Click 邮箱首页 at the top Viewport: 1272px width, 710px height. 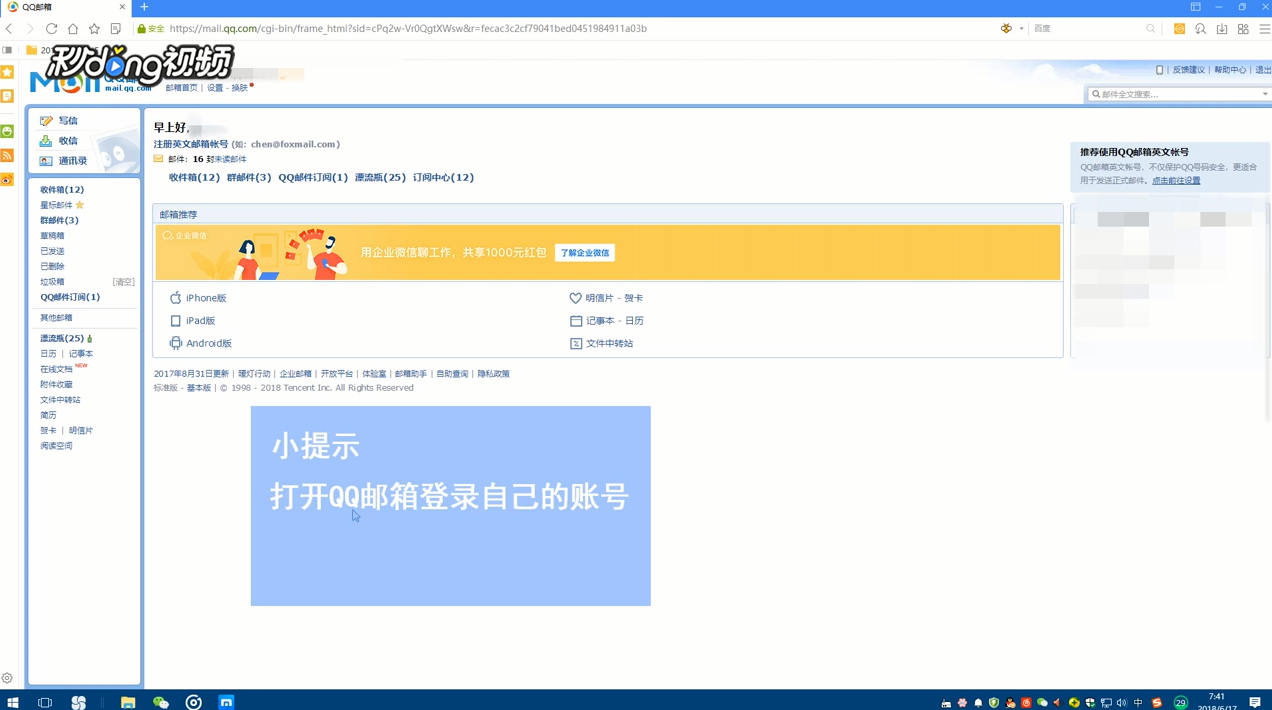click(x=181, y=88)
